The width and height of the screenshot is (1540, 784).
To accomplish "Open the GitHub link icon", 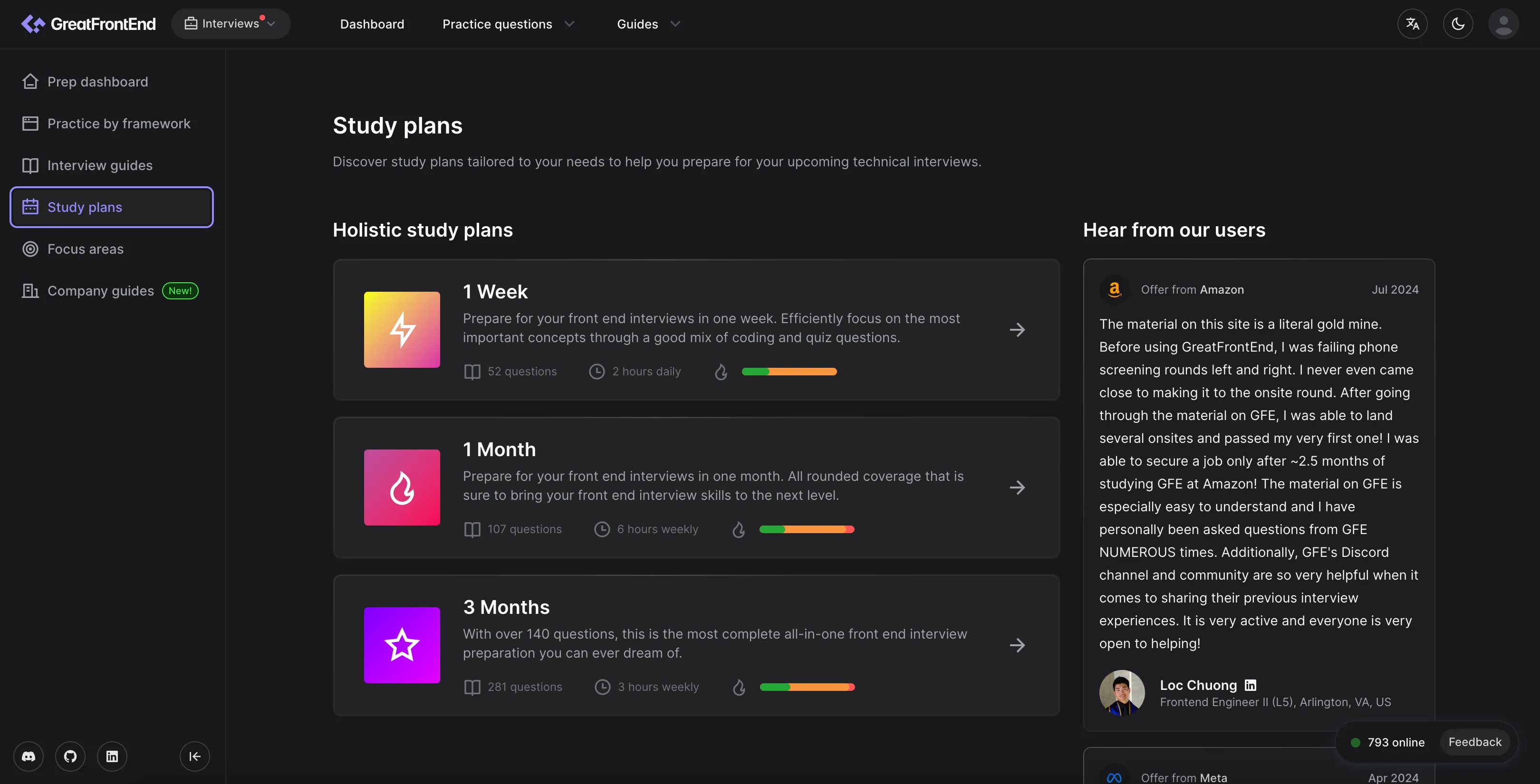I will tap(70, 756).
